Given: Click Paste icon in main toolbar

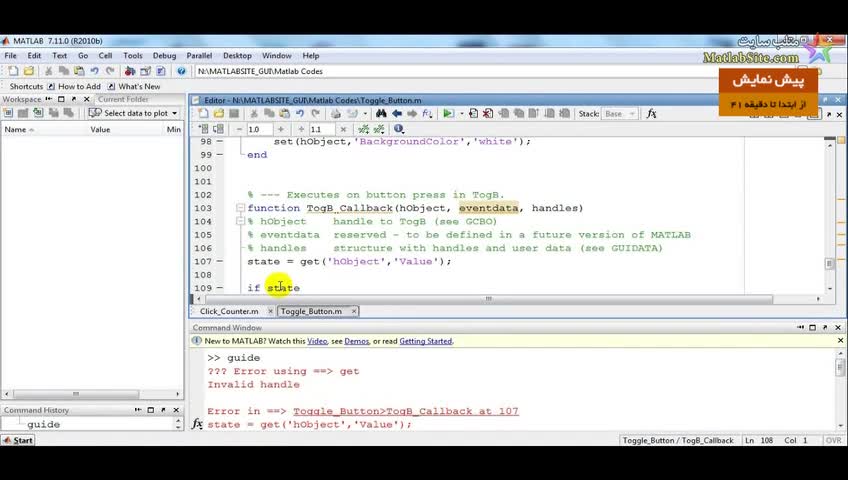Looking at the screenshot, I should pyautogui.click(x=80, y=71).
